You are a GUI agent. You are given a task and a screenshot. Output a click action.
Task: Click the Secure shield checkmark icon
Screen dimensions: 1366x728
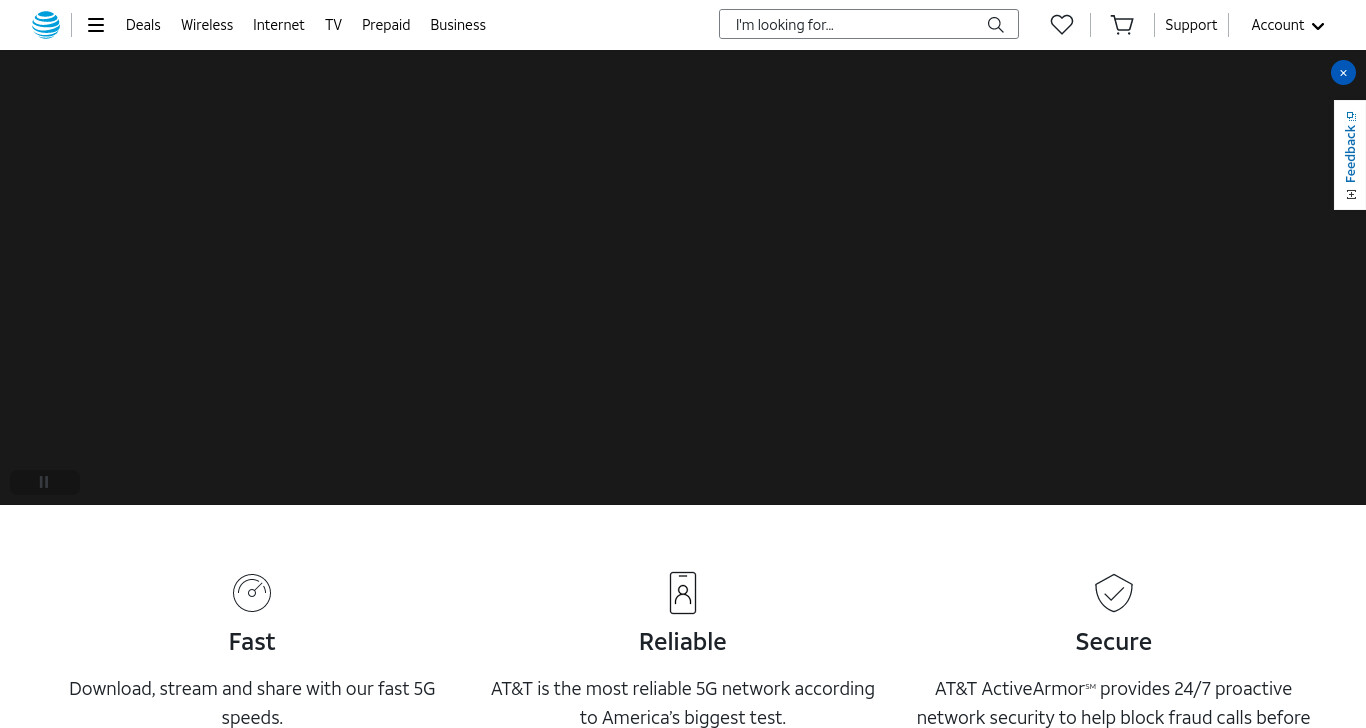pyautogui.click(x=1114, y=593)
